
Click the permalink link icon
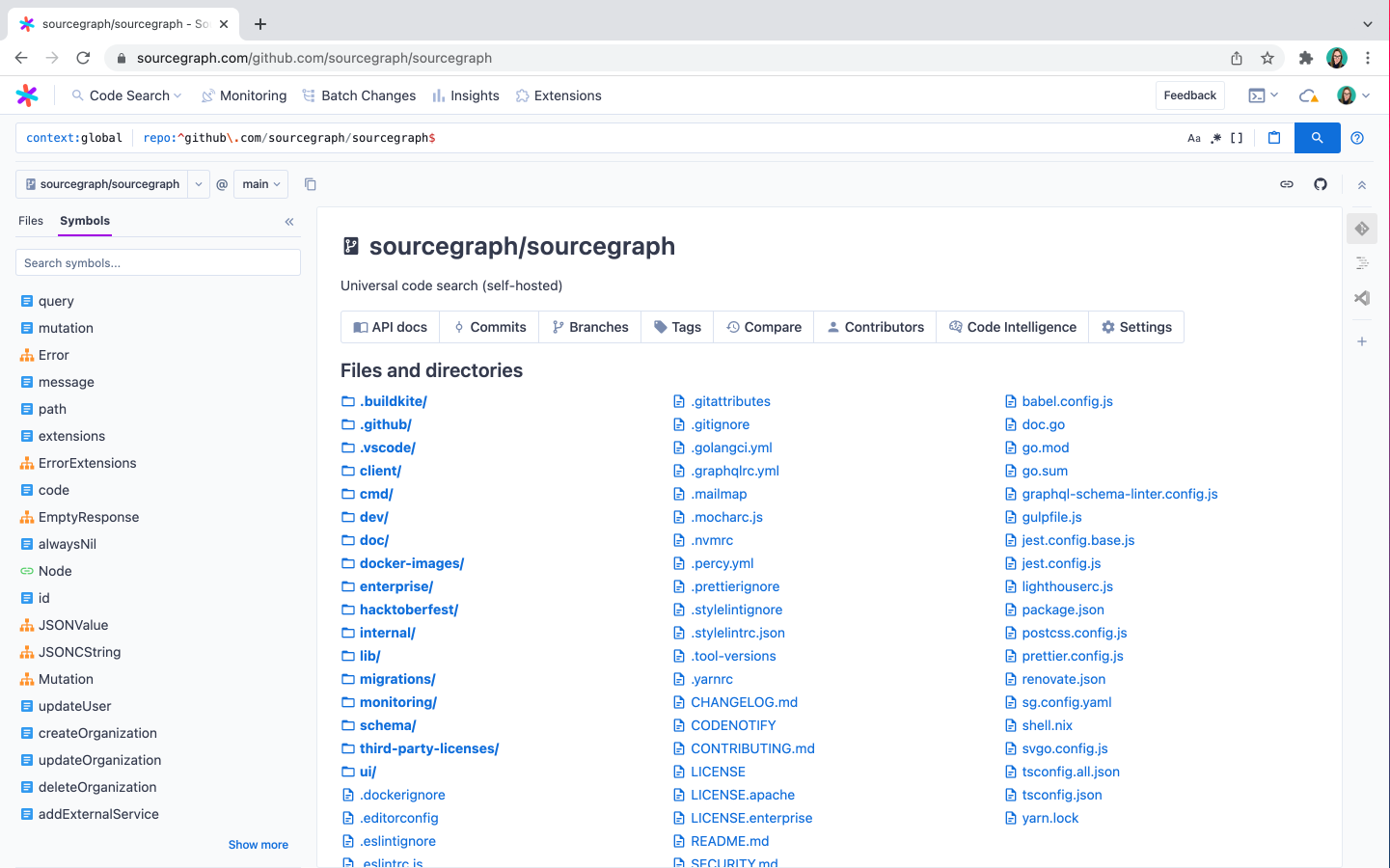[x=1287, y=184]
